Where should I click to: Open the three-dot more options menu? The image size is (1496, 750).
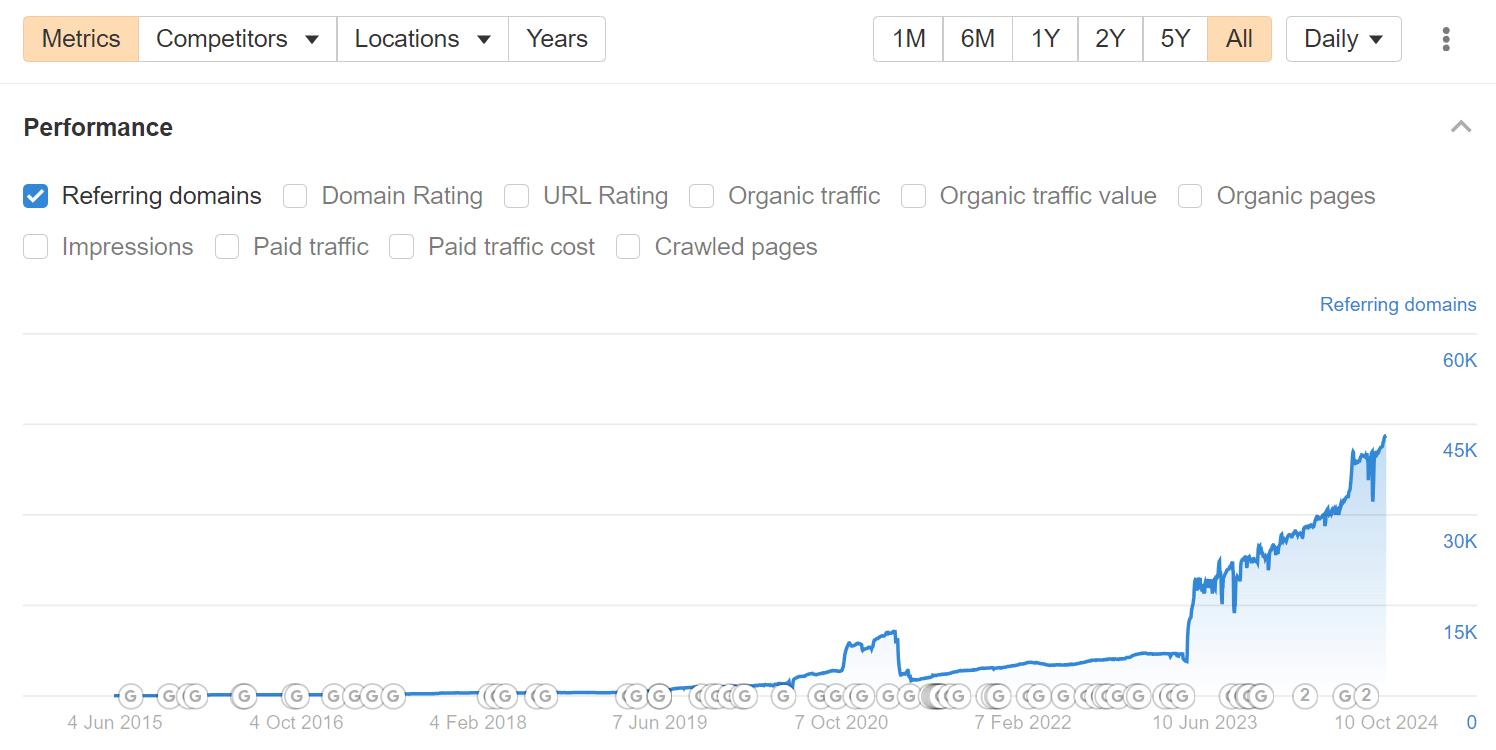click(x=1446, y=39)
